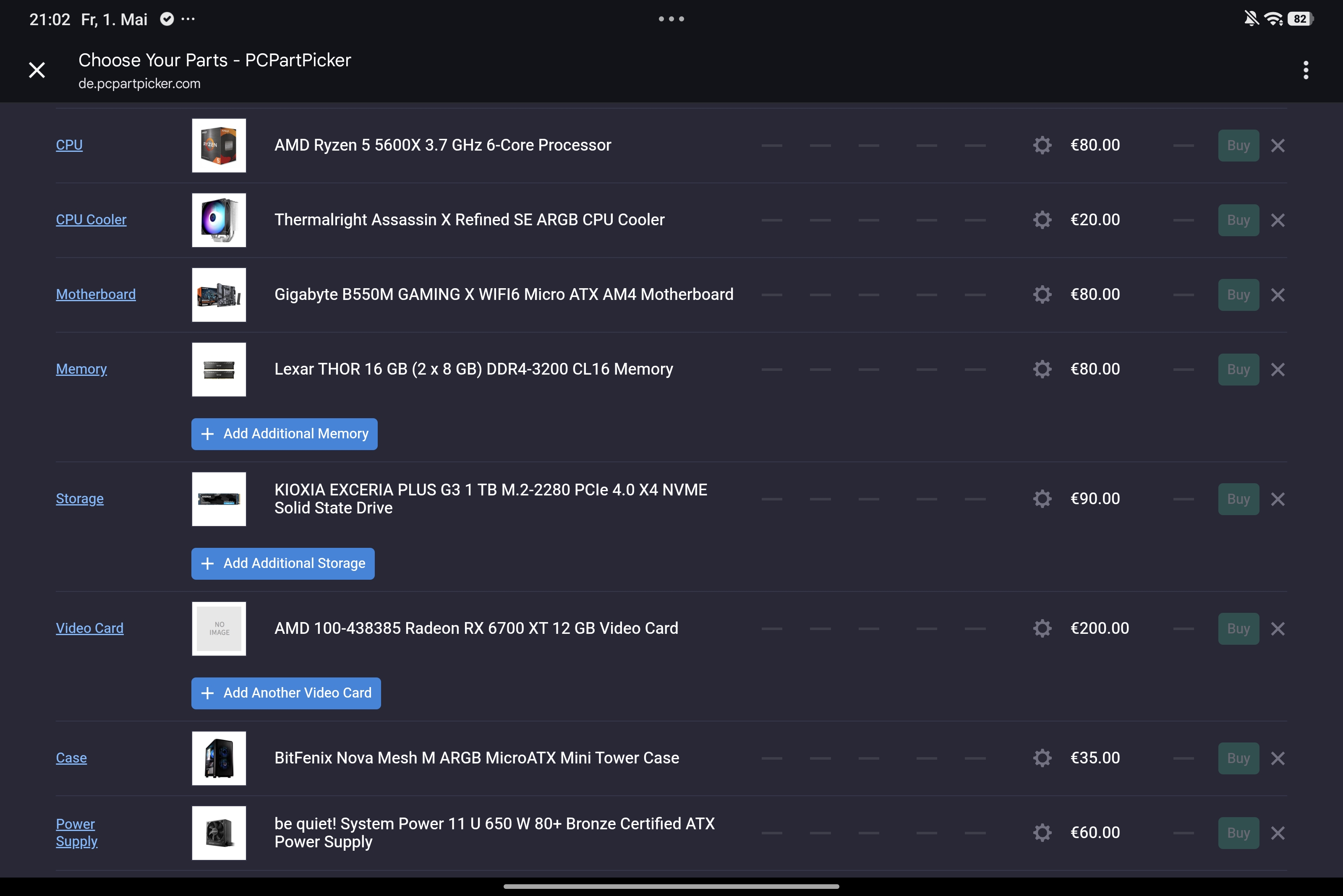The image size is (1343, 896).
Task: Click the €35.00 case price
Action: [x=1095, y=758]
